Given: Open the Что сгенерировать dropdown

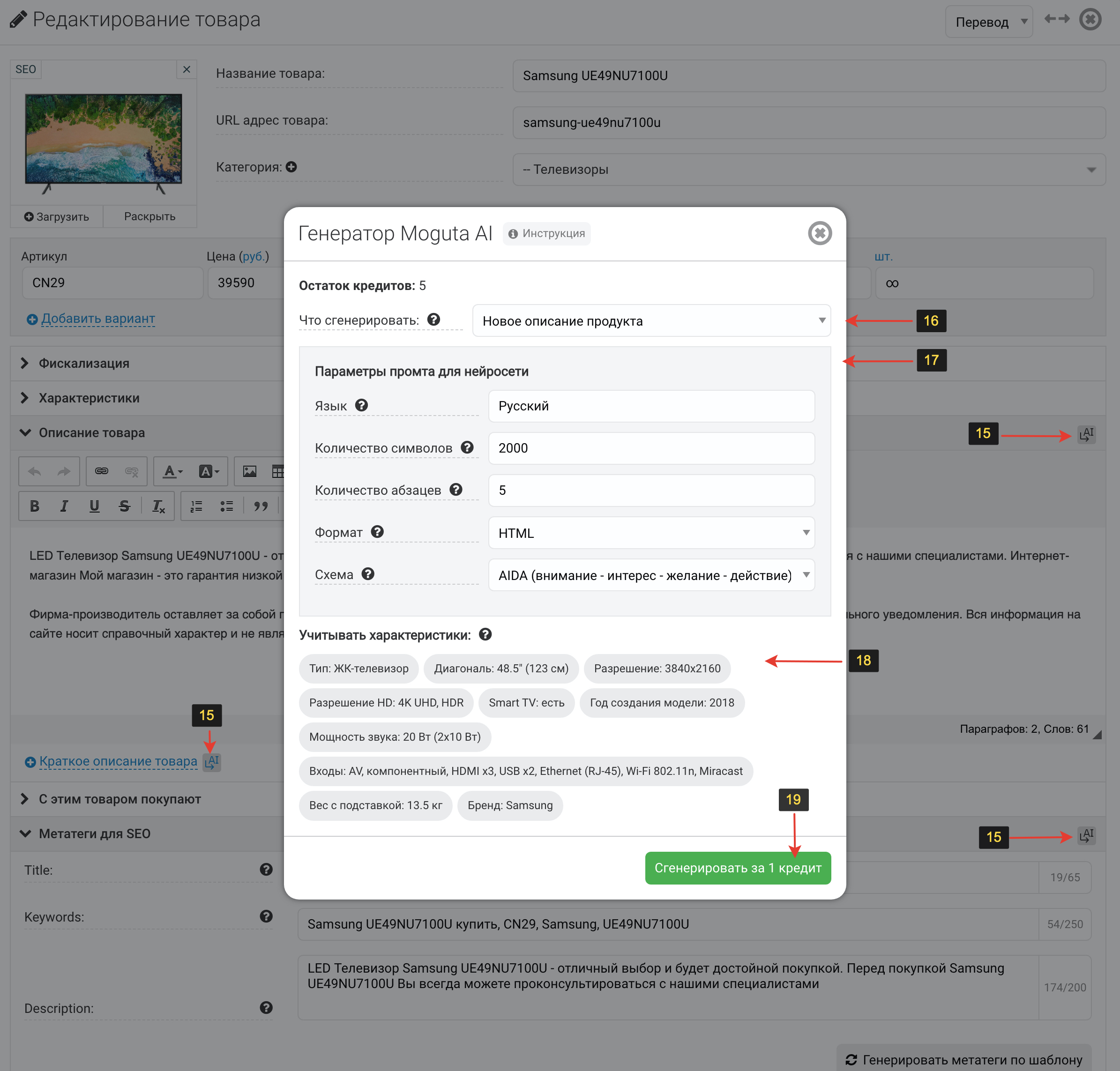Looking at the screenshot, I should click(x=651, y=321).
